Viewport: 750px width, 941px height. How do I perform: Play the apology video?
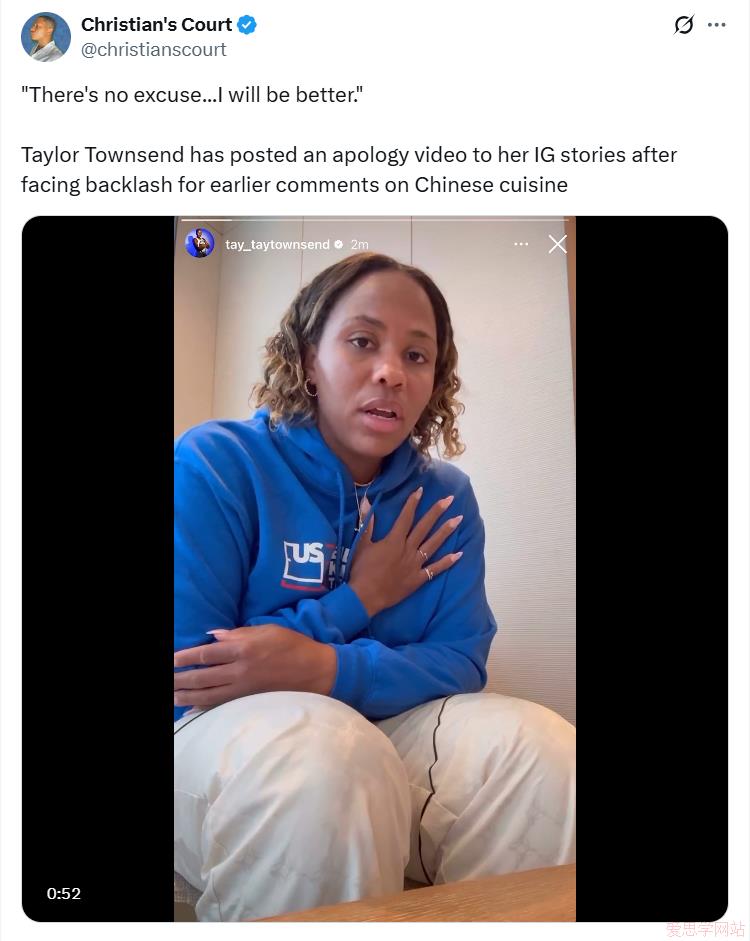[x=374, y=568]
